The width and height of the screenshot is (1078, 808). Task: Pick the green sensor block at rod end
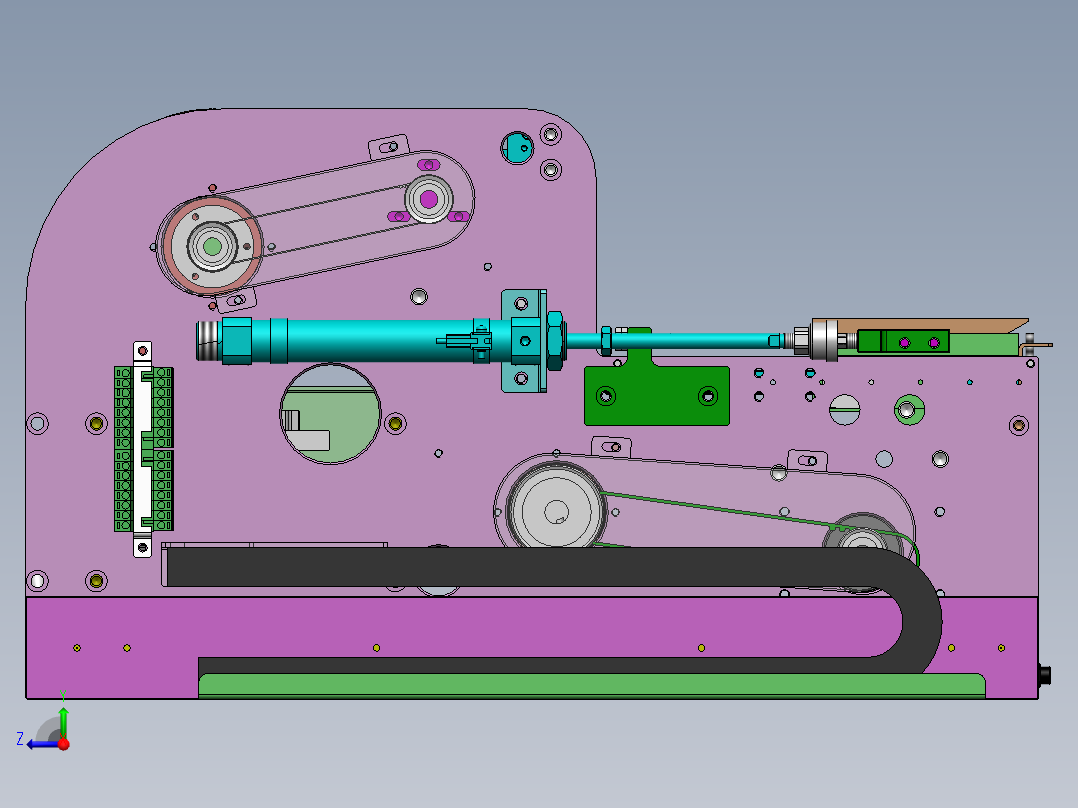(x=903, y=342)
